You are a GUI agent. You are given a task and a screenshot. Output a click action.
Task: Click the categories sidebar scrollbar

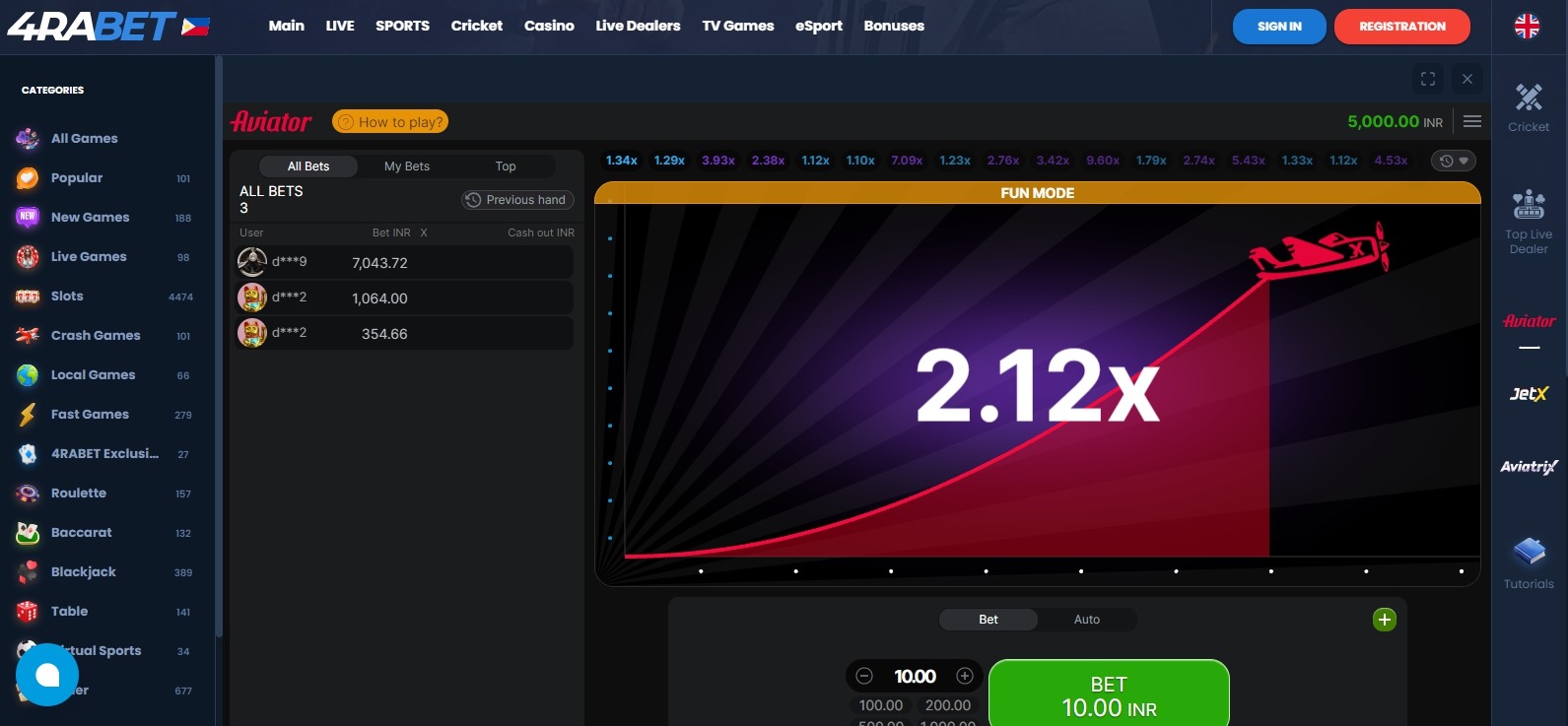tap(219, 345)
